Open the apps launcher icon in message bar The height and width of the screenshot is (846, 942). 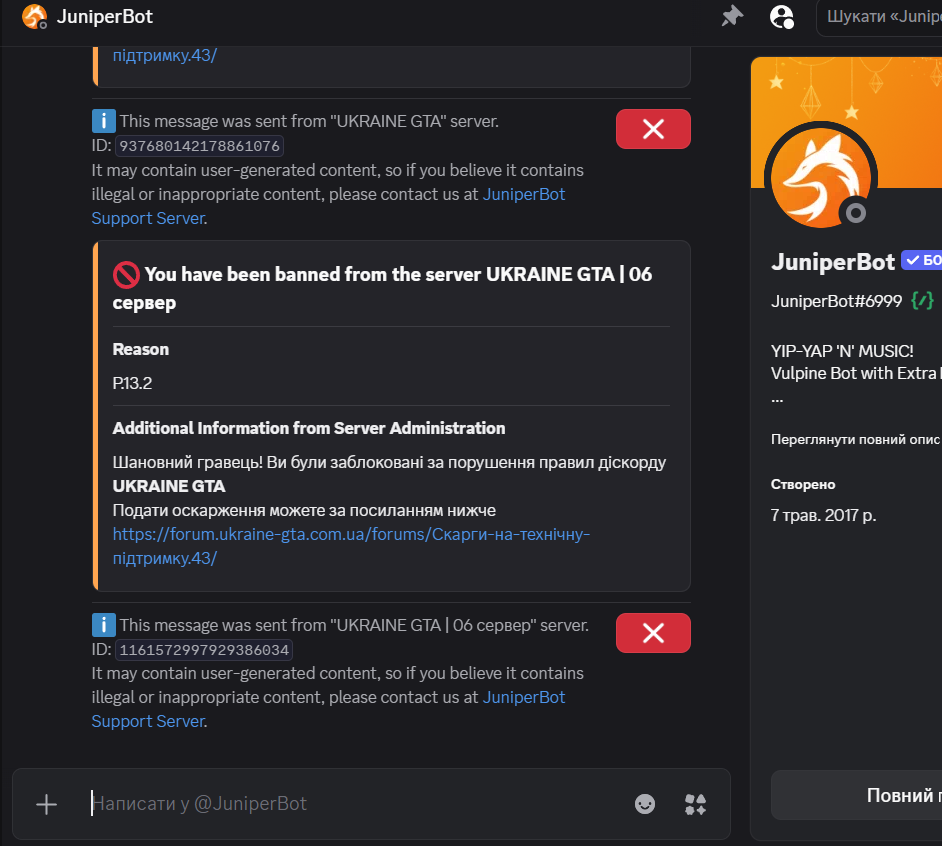(x=695, y=804)
